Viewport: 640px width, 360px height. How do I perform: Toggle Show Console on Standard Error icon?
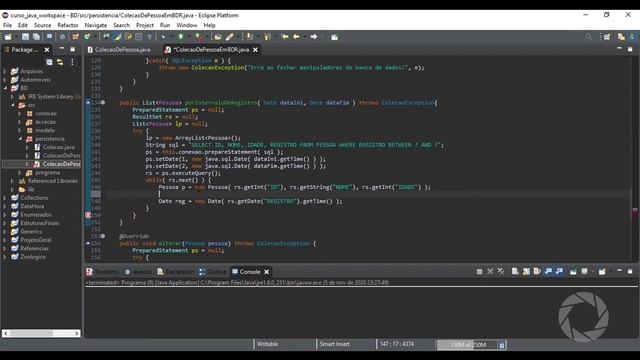click(x=559, y=271)
